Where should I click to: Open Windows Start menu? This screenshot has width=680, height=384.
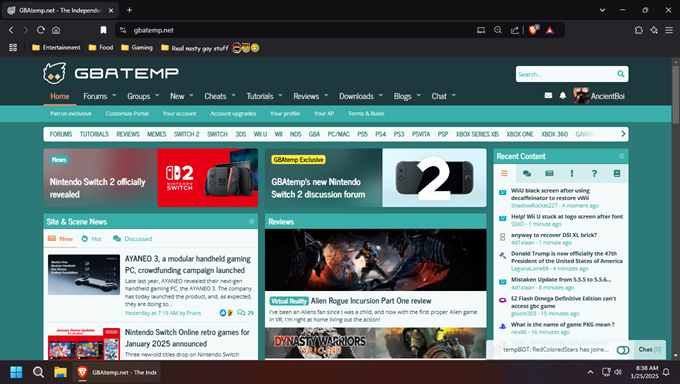(16, 372)
